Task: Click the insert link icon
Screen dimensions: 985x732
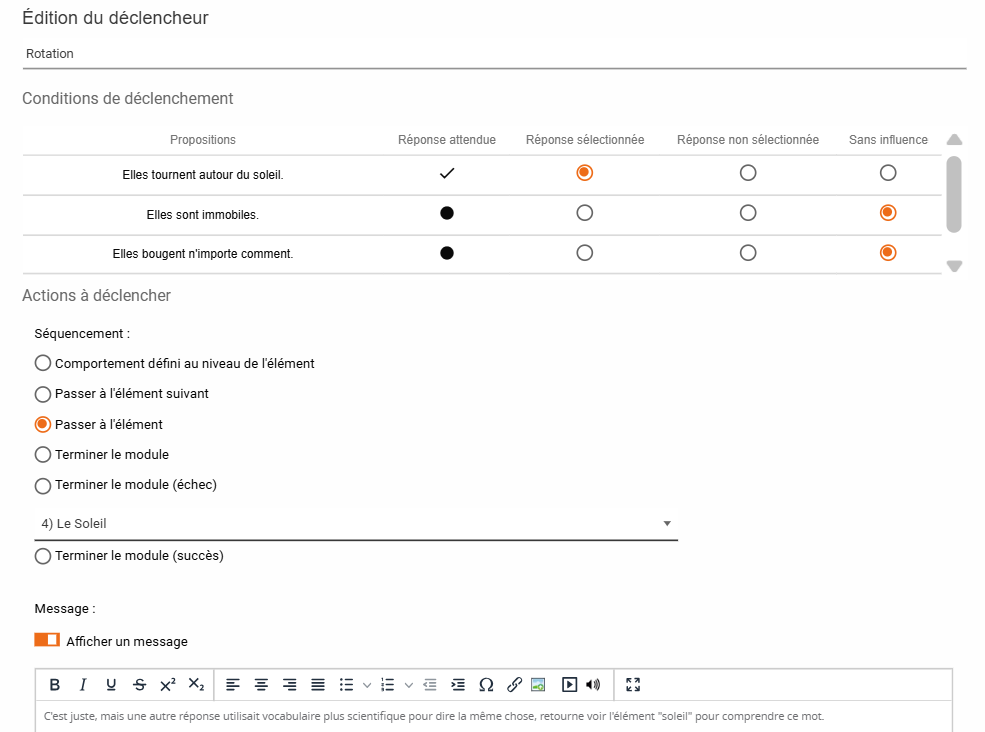Action: (514, 685)
